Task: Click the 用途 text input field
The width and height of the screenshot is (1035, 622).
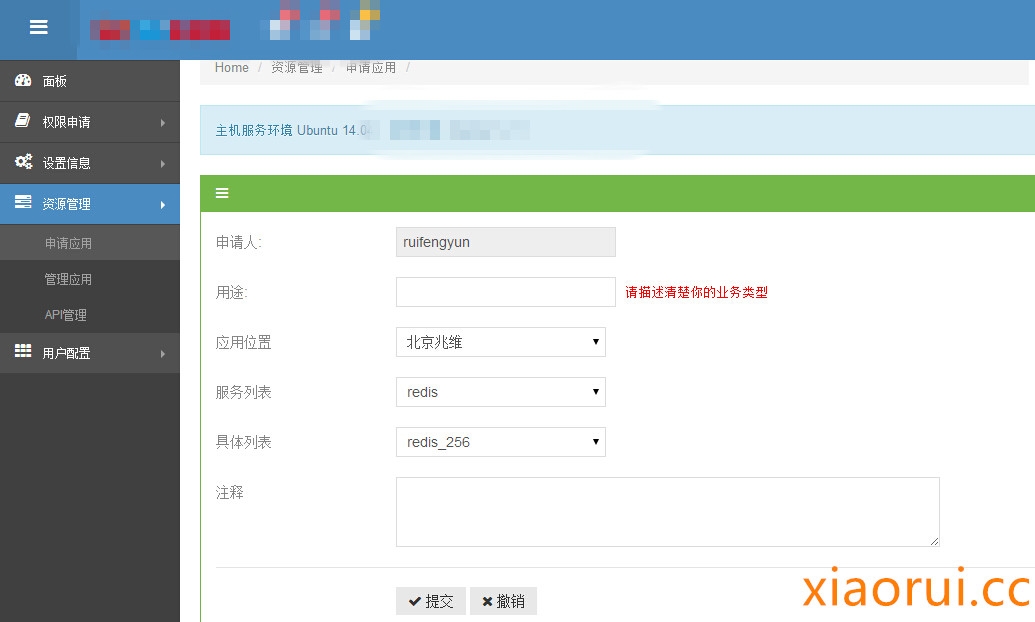Action: click(x=505, y=292)
